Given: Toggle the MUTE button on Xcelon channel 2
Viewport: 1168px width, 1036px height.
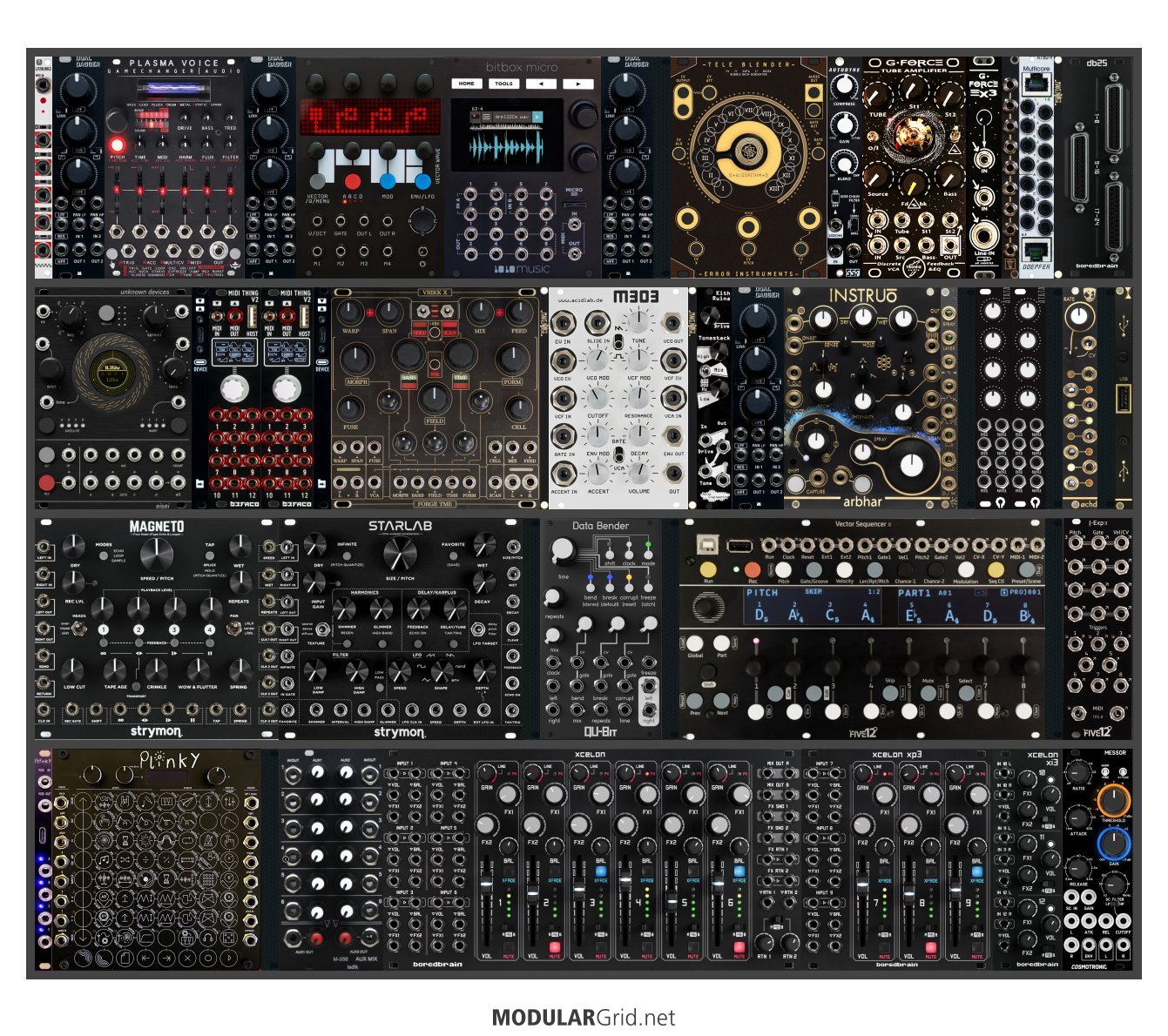Looking at the screenshot, I should pos(553,947).
